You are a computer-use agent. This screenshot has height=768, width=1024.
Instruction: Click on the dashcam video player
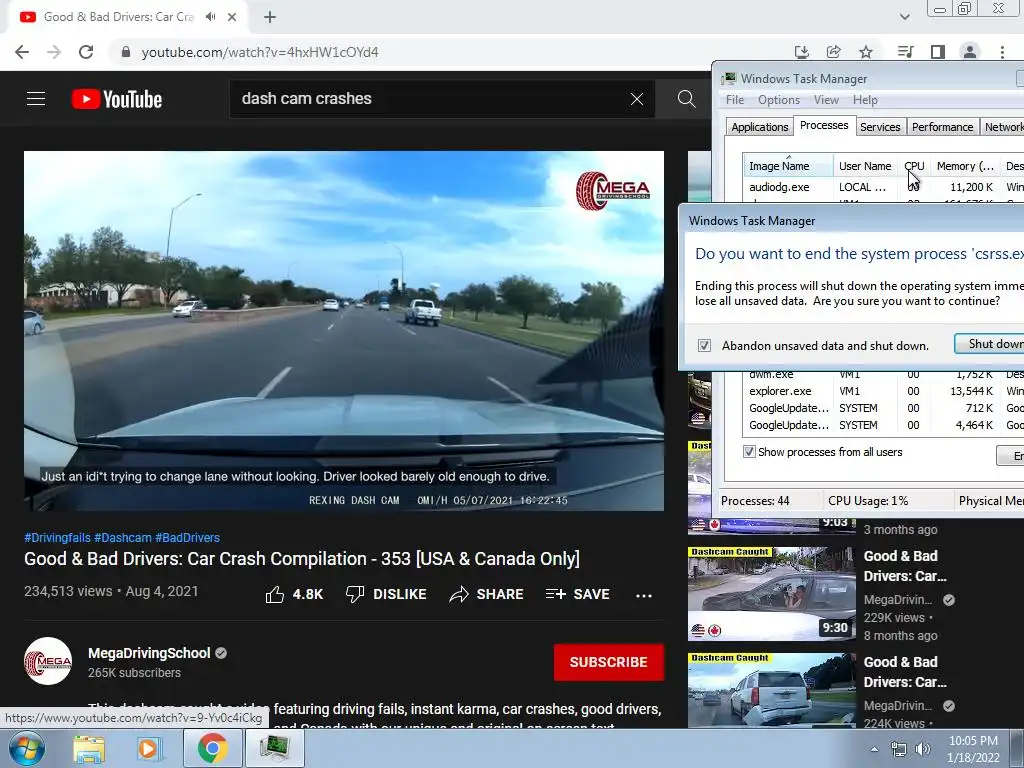344,331
